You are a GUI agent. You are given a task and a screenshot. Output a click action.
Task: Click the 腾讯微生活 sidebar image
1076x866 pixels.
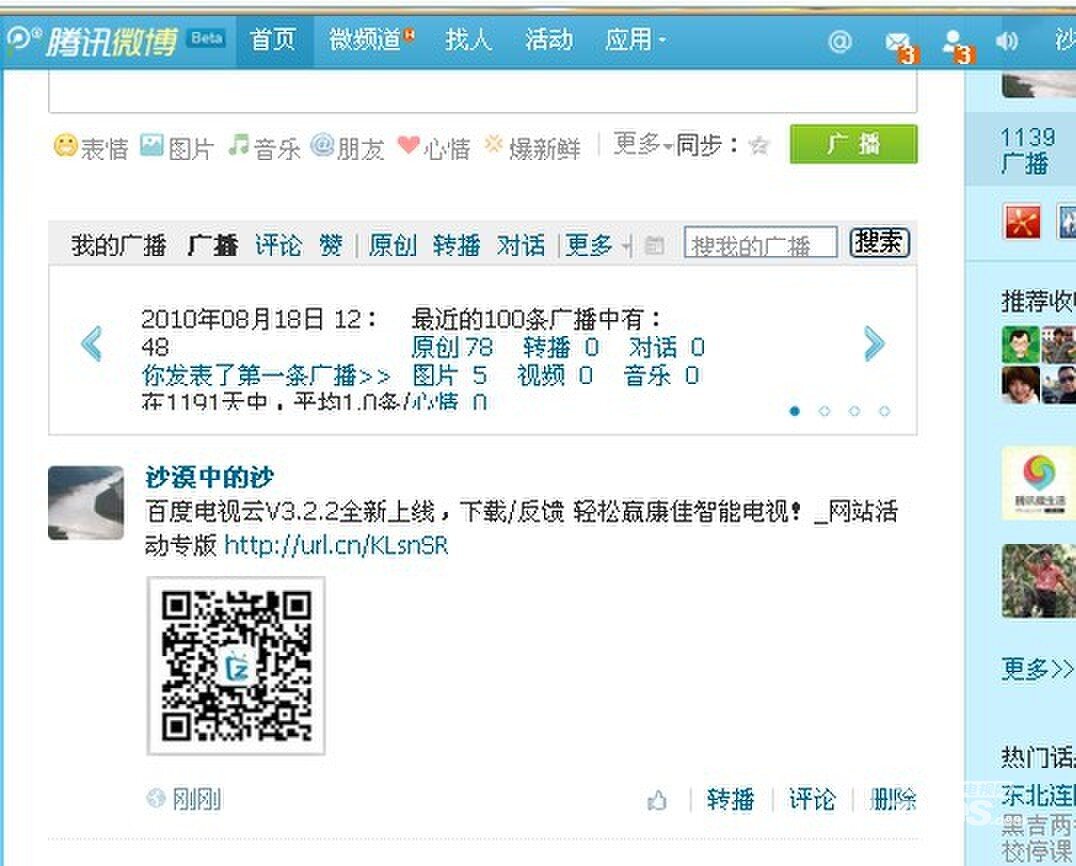[x=1038, y=483]
